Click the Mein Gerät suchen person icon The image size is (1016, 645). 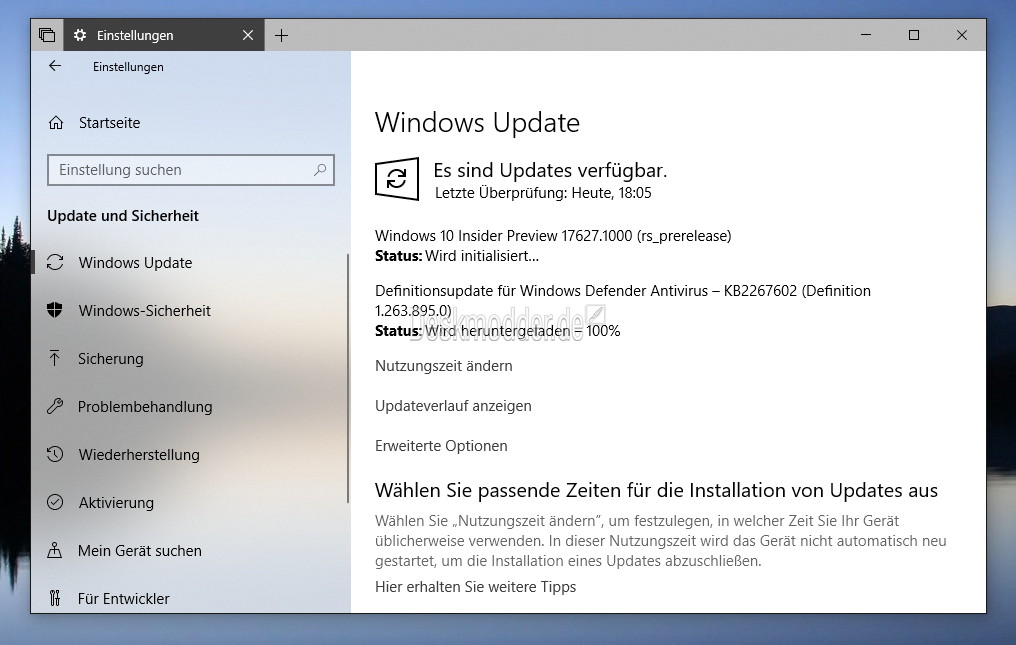click(55, 550)
